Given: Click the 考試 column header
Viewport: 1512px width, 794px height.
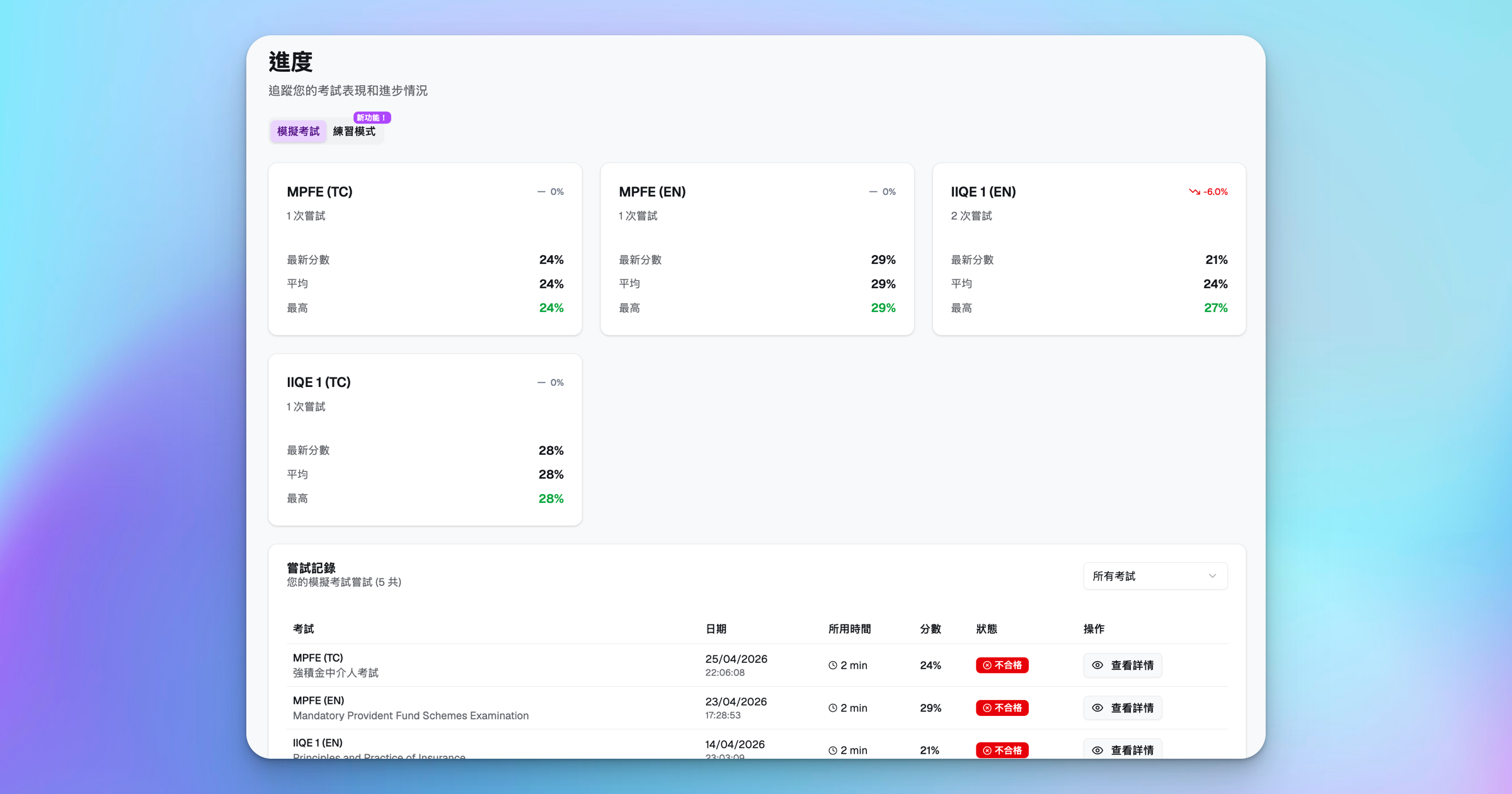Looking at the screenshot, I should pyautogui.click(x=303, y=629).
